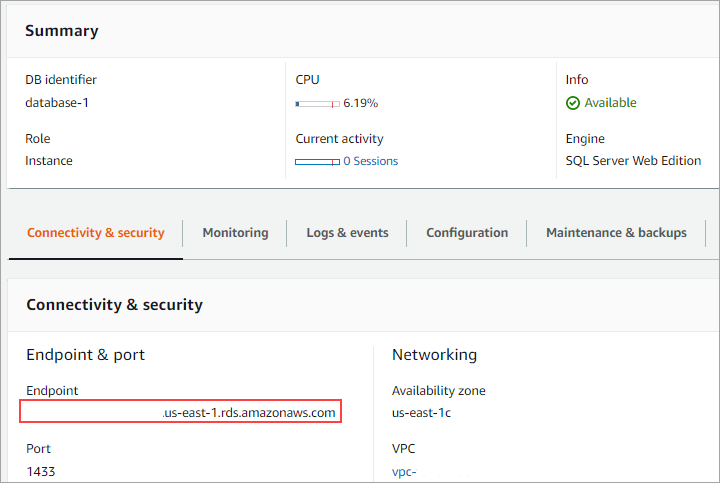The image size is (720, 483).
Task: Click the Engine label
Action: 585,139
